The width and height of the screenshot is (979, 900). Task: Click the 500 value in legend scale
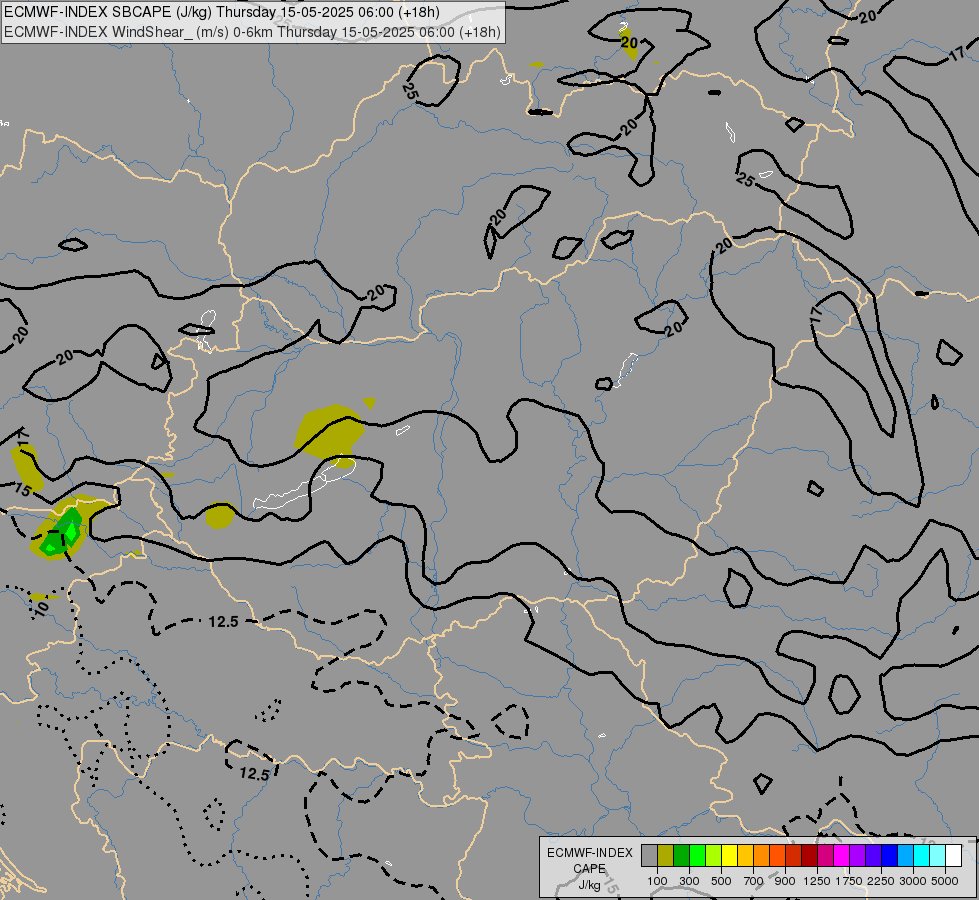point(721,881)
